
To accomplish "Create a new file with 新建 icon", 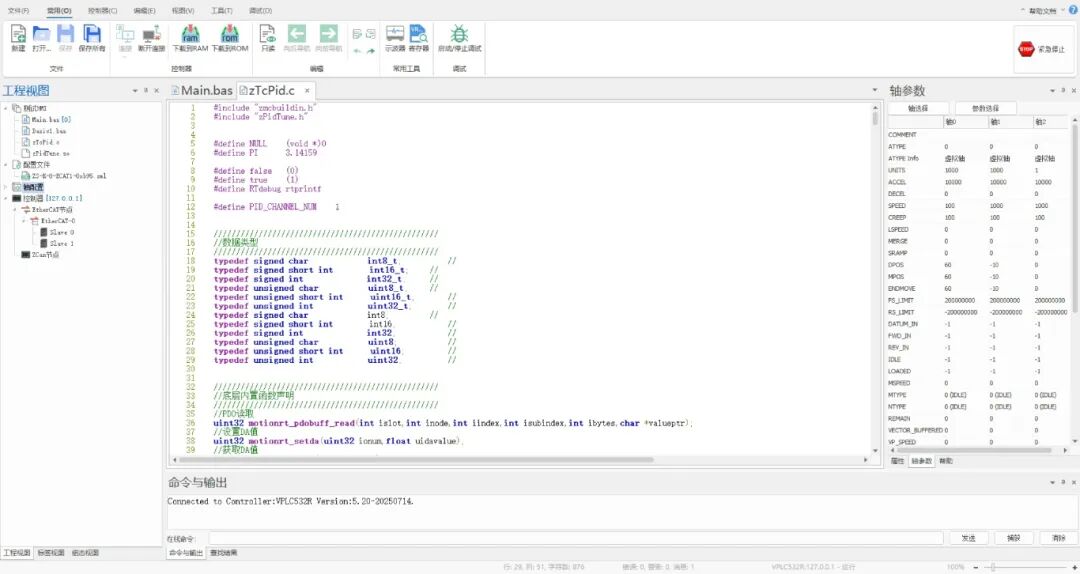I will (19, 34).
